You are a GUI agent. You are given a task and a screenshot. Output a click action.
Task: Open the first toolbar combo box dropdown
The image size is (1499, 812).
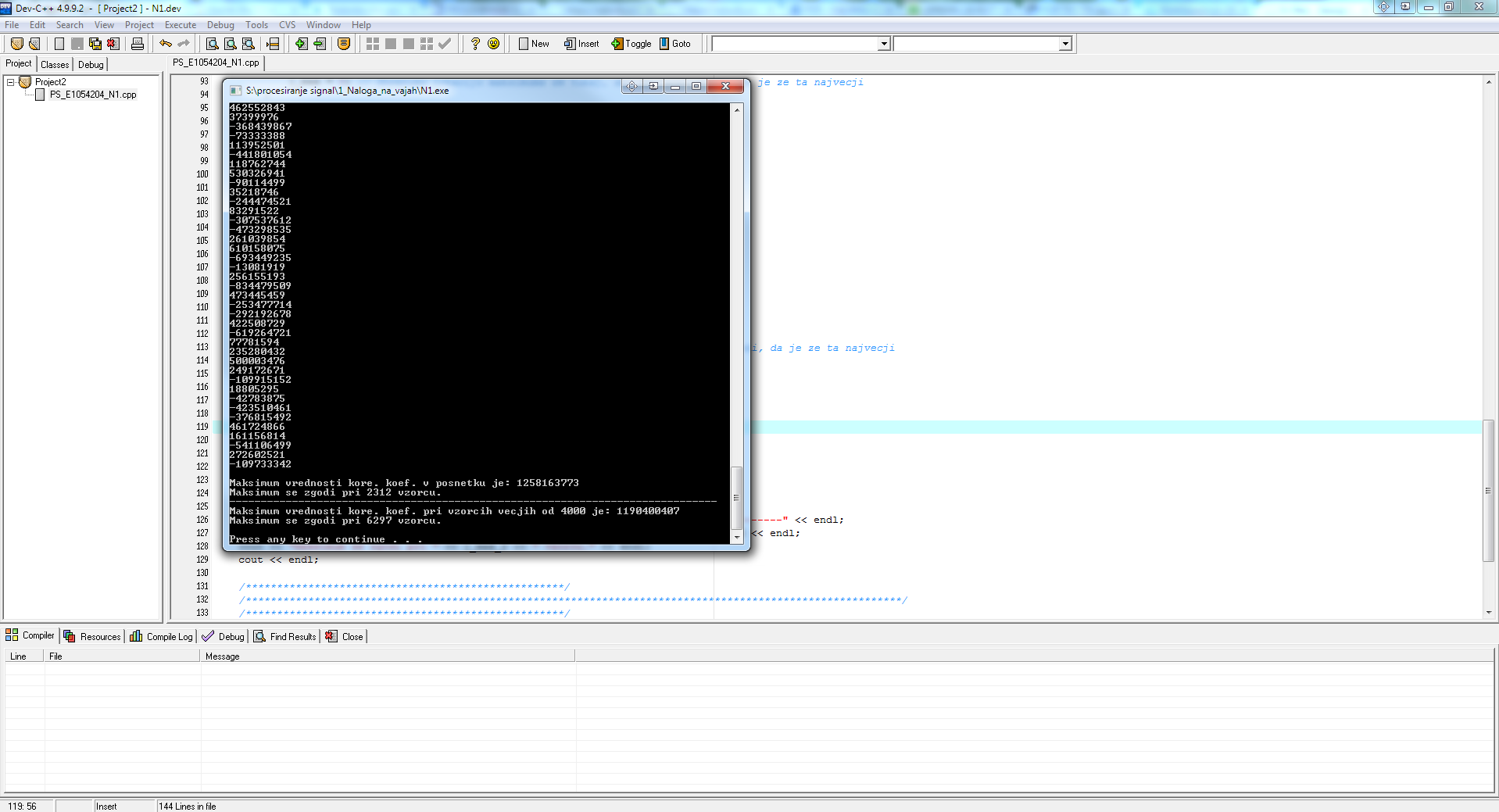[x=884, y=45]
